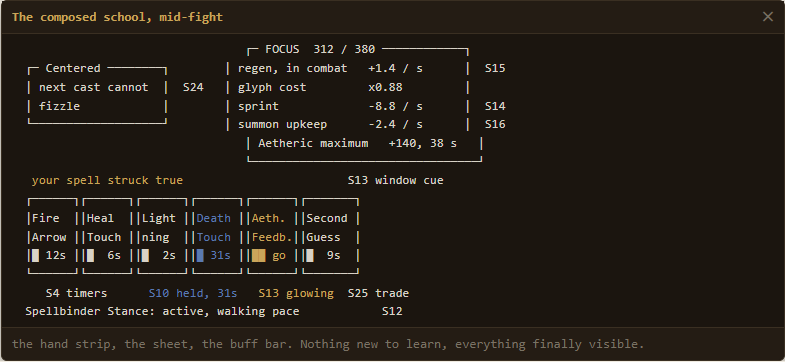This screenshot has height=362, width=785.
Task: Click the '+140, 38 s' Aetheric value
Action: pos(423,143)
